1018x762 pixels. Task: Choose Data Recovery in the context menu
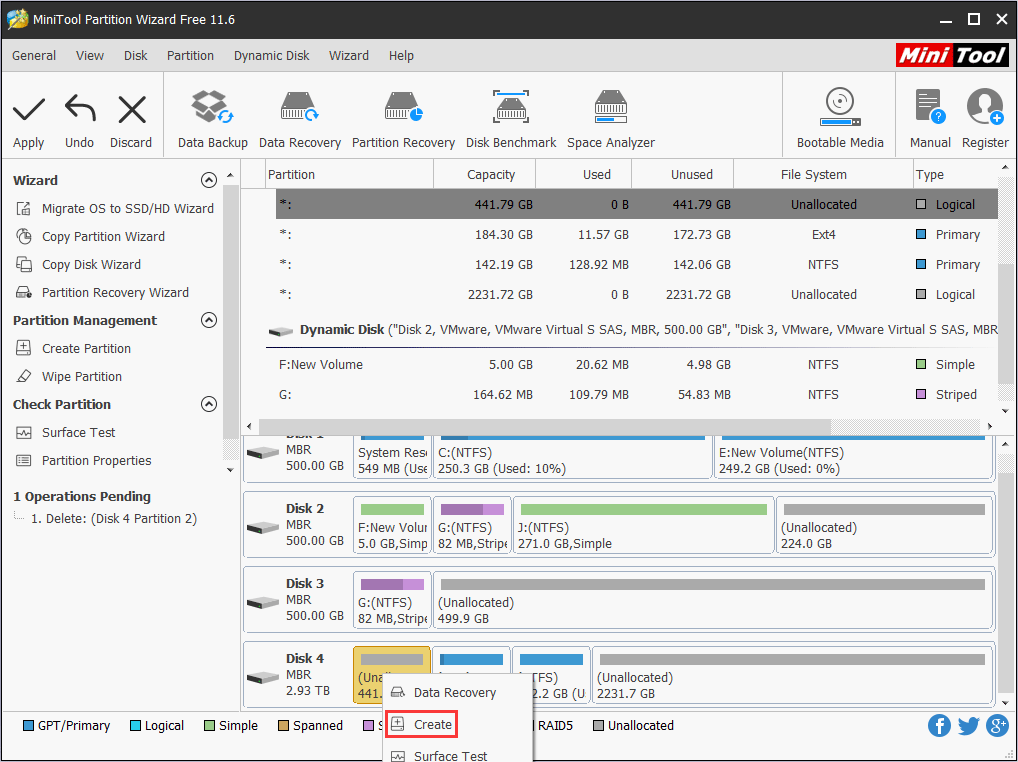tap(457, 693)
